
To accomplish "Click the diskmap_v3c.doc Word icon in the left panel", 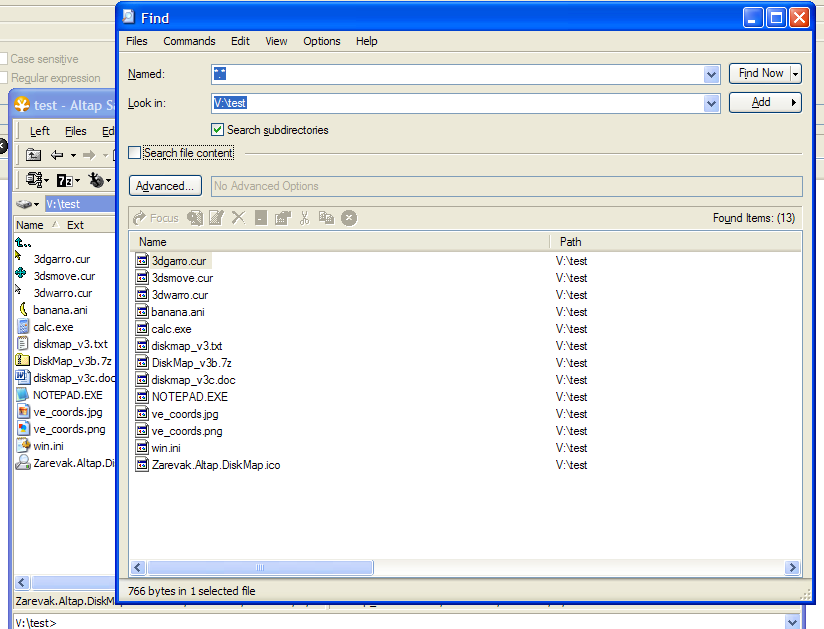I will tap(22, 377).
